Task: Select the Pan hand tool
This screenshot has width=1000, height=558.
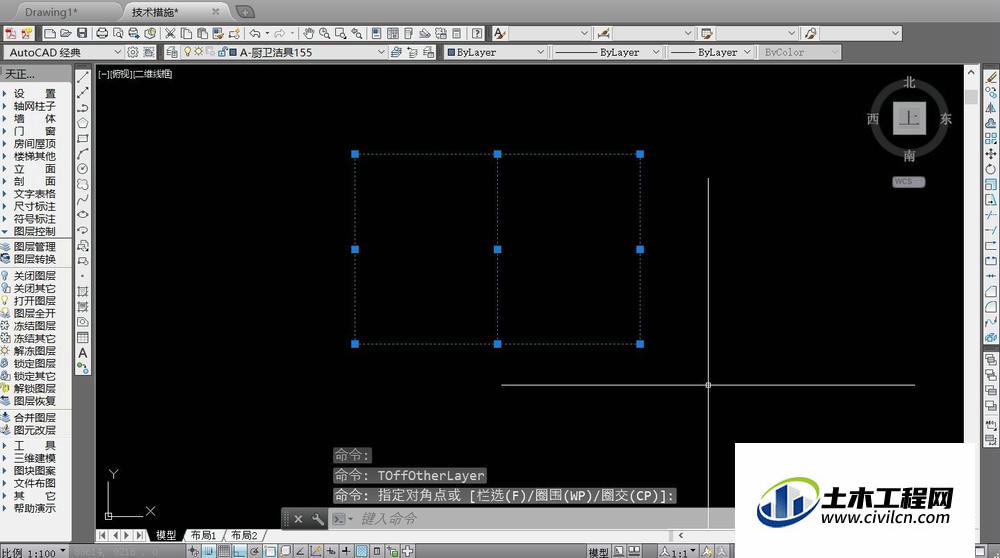Action: (x=309, y=33)
